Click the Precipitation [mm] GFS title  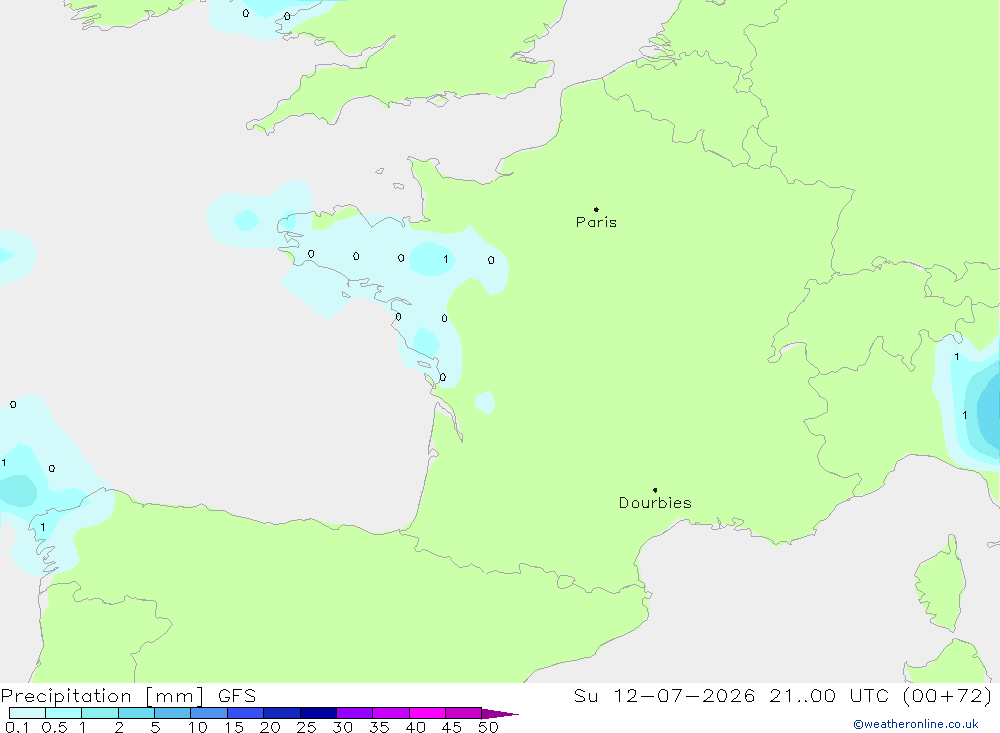[x=128, y=696]
